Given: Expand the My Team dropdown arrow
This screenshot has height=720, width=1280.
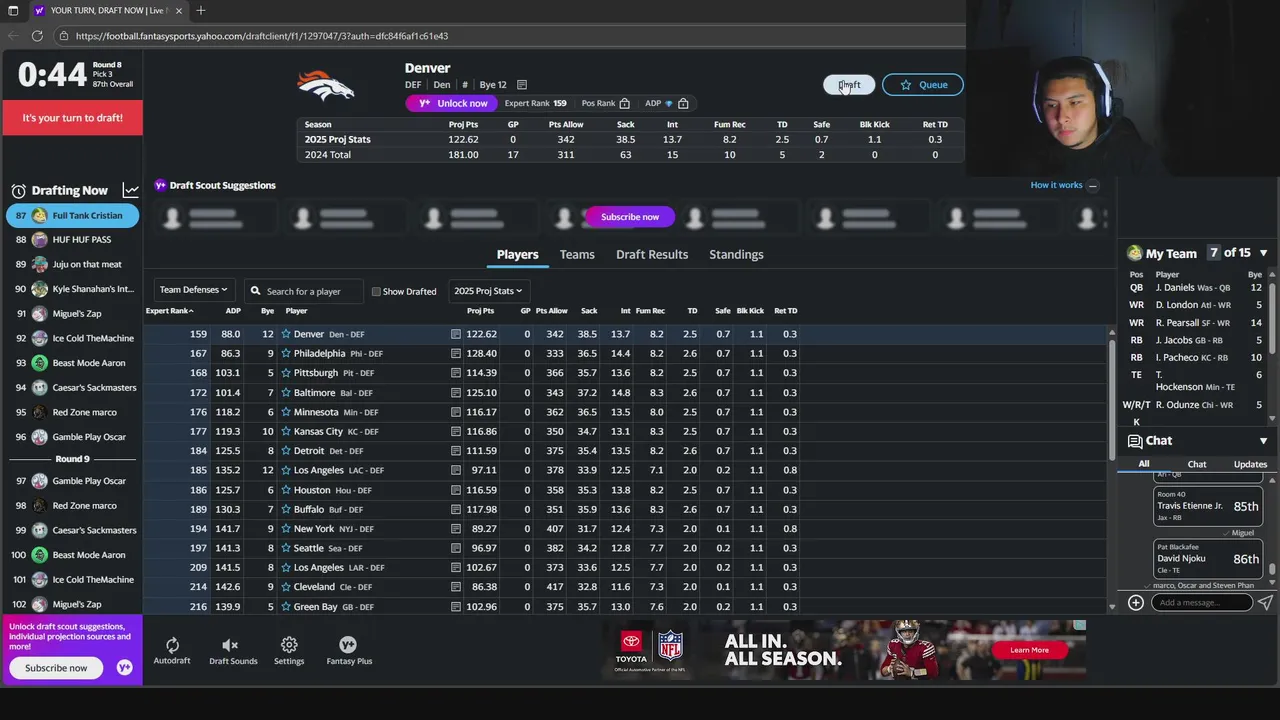Looking at the screenshot, I should tap(1263, 254).
